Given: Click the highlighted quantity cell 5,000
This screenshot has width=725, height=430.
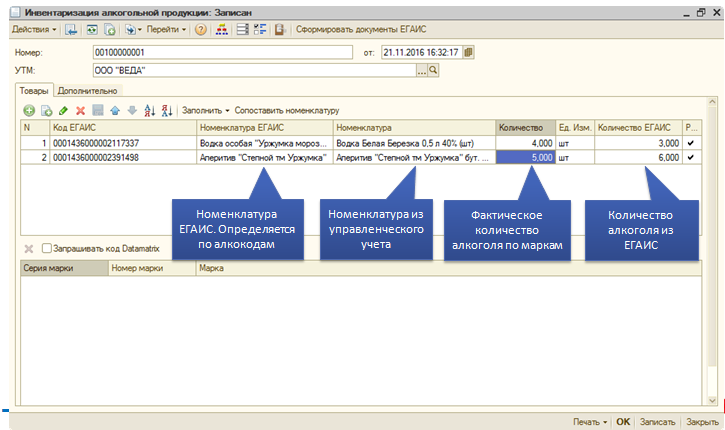Looking at the screenshot, I should point(525,158).
